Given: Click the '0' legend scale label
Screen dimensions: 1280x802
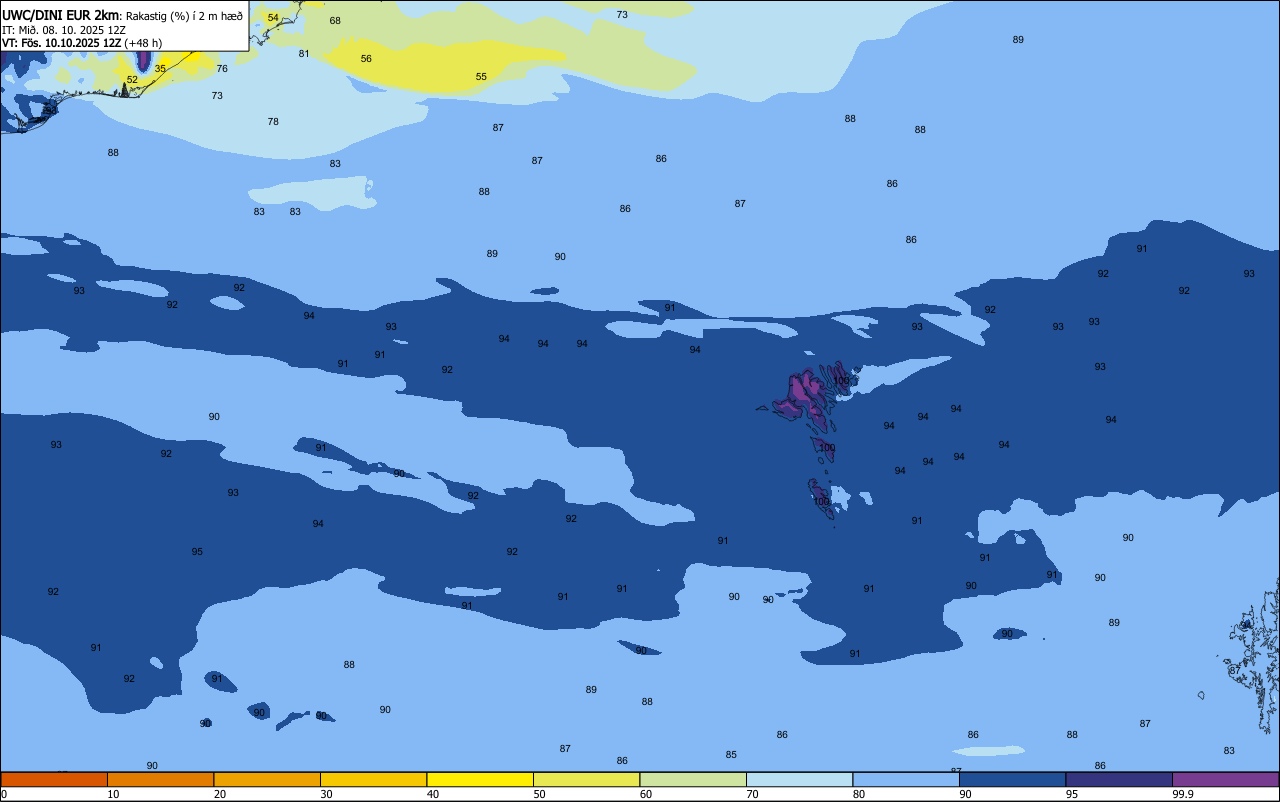Looking at the screenshot, I should (4, 794).
